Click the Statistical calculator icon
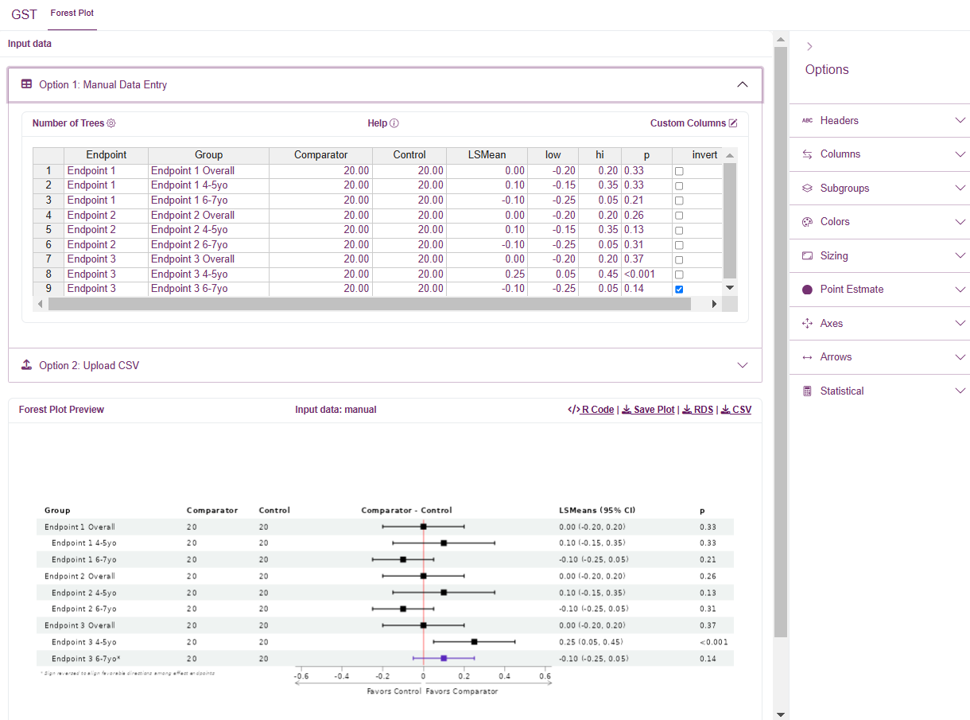The height and width of the screenshot is (720, 970). pyautogui.click(x=807, y=391)
